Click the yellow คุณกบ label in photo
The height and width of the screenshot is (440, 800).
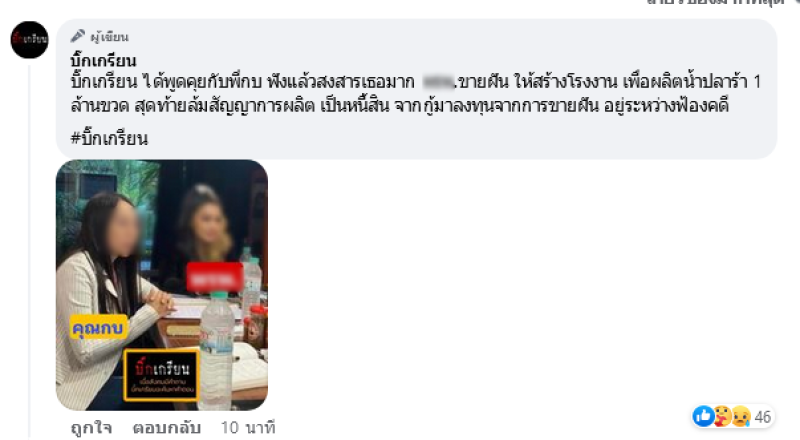click(98, 327)
